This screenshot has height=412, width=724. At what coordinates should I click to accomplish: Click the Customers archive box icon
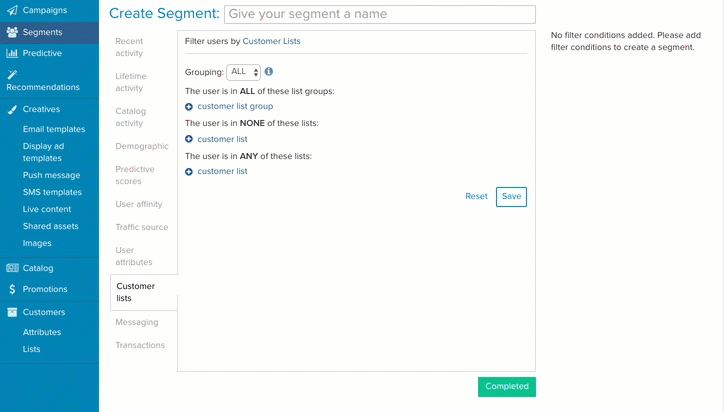click(x=12, y=312)
